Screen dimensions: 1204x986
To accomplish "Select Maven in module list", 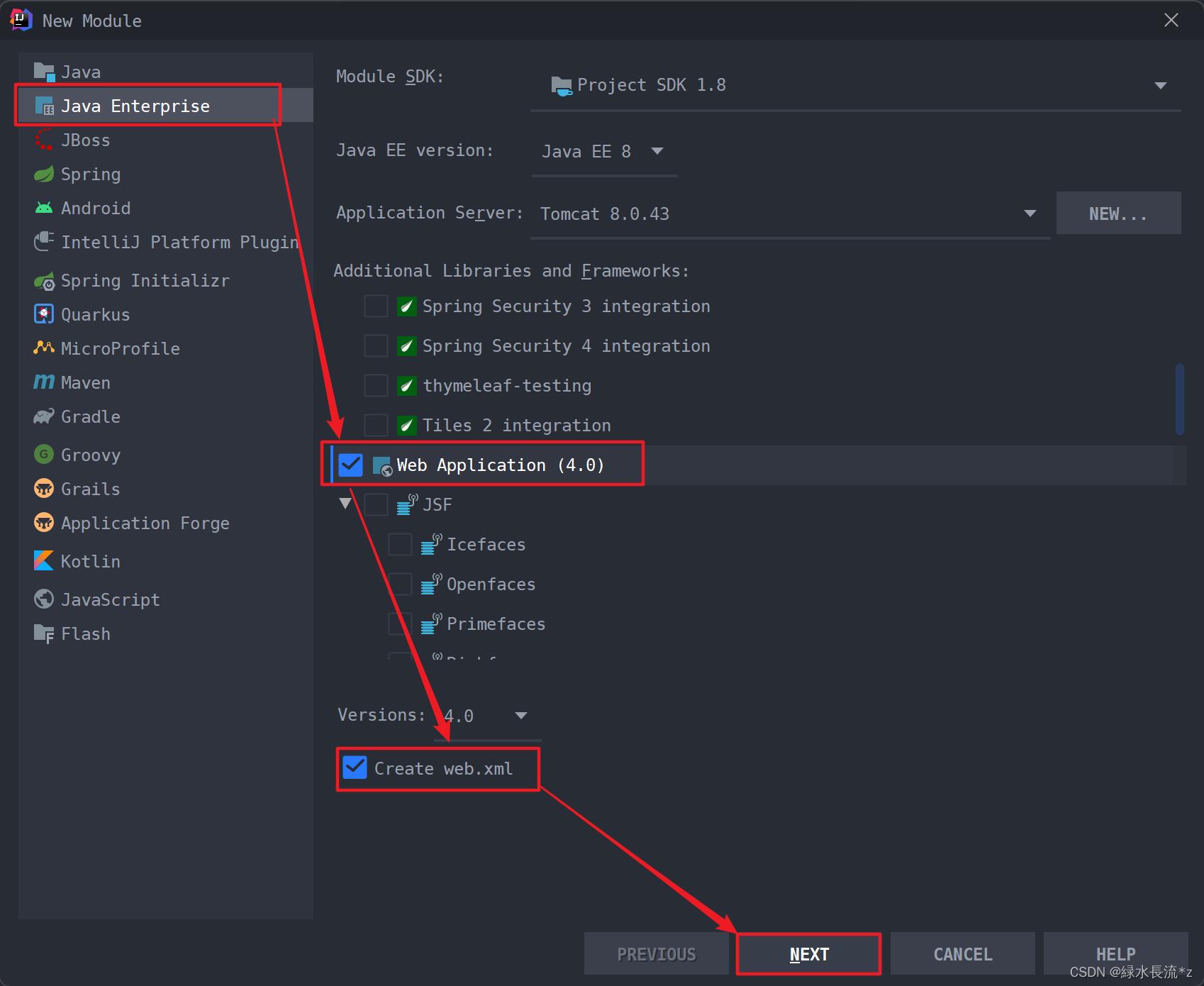I will [x=166, y=382].
